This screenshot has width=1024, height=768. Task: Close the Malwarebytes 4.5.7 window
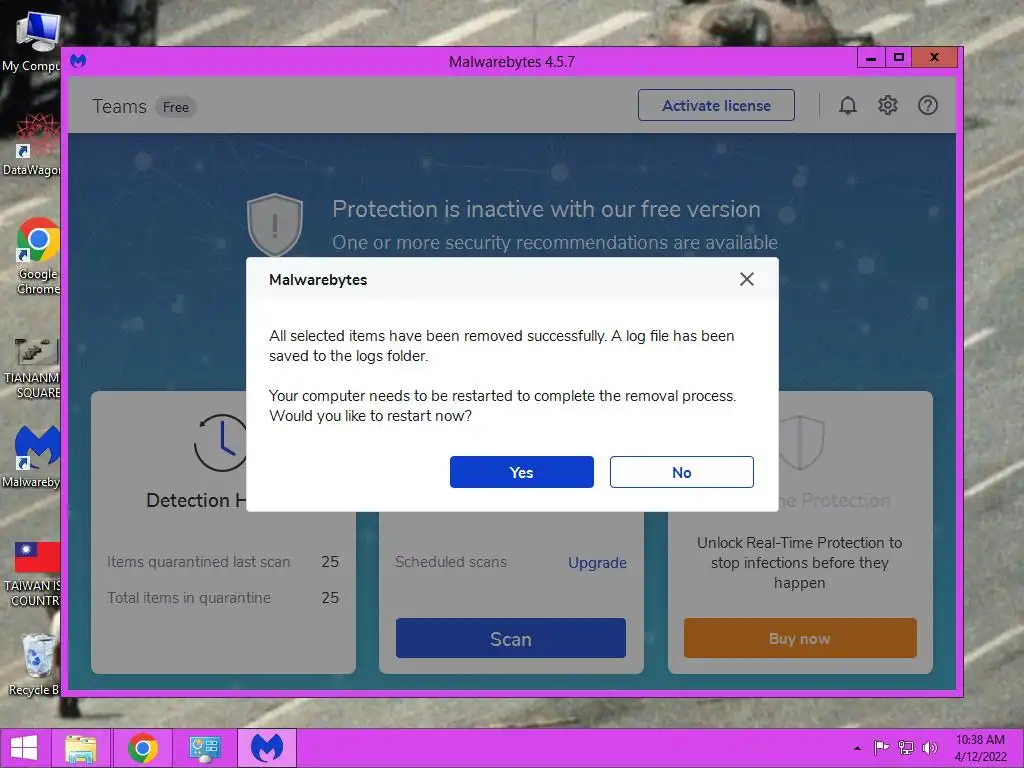point(935,57)
